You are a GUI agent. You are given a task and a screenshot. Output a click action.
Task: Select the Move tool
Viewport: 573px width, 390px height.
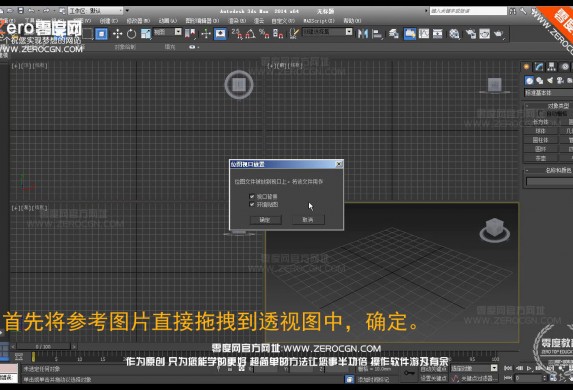[x=117, y=34]
